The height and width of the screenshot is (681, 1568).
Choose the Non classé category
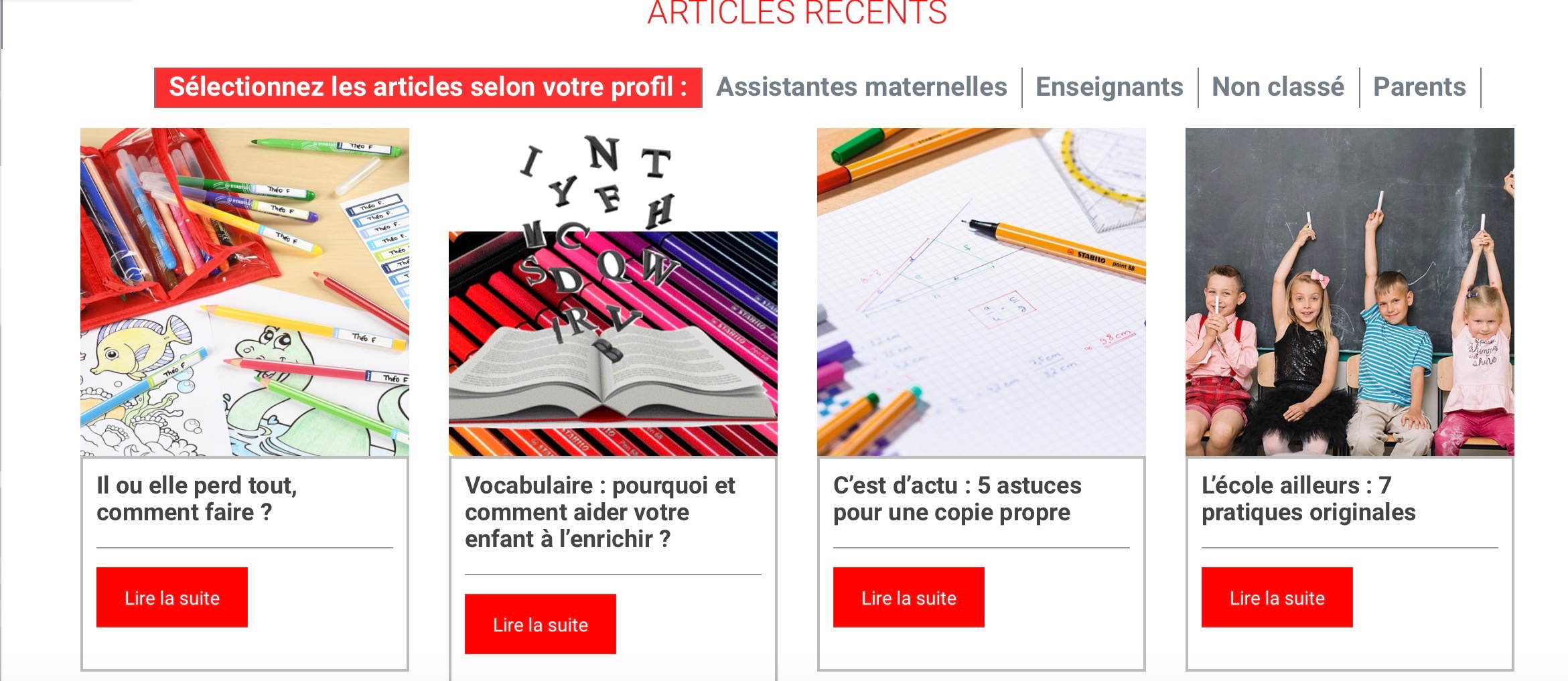pyautogui.click(x=1278, y=87)
